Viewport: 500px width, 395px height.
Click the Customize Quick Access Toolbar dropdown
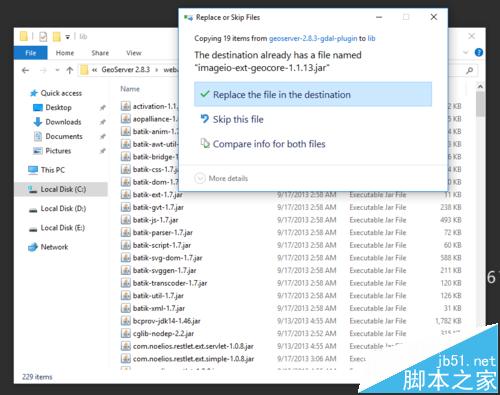(x=67, y=37)
